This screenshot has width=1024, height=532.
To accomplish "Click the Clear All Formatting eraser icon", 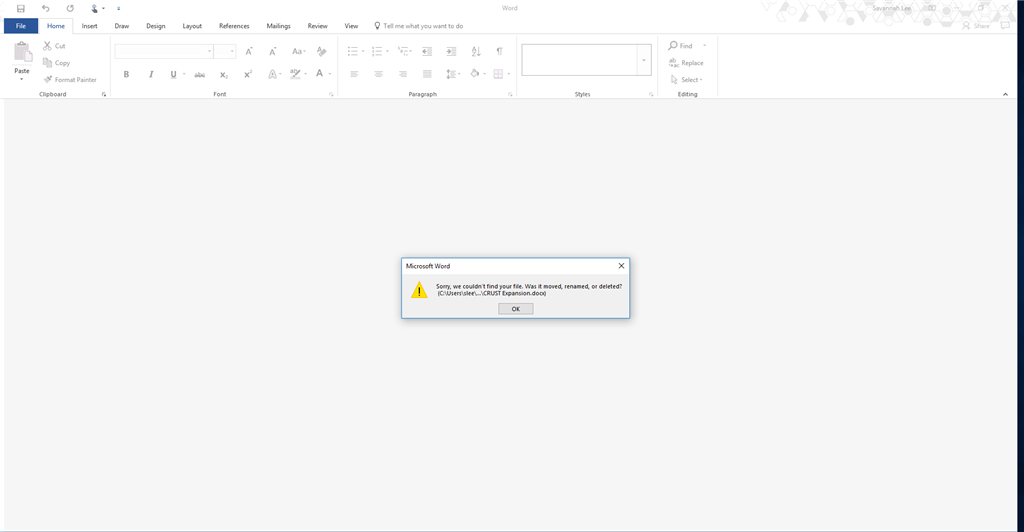I will [321, 52].
